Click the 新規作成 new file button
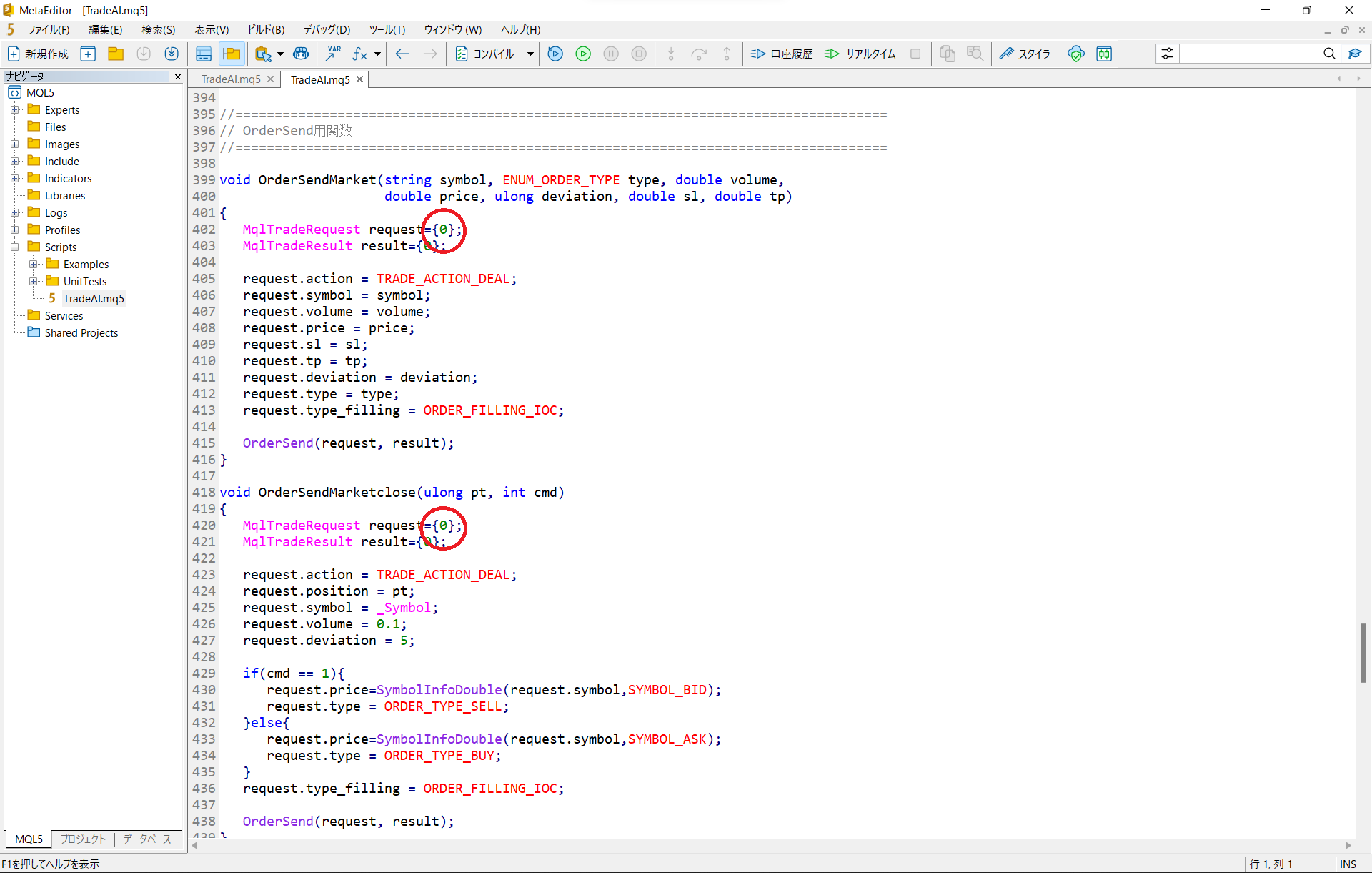The height and width of the screenshot is (873, 1372). coord(39,54)
